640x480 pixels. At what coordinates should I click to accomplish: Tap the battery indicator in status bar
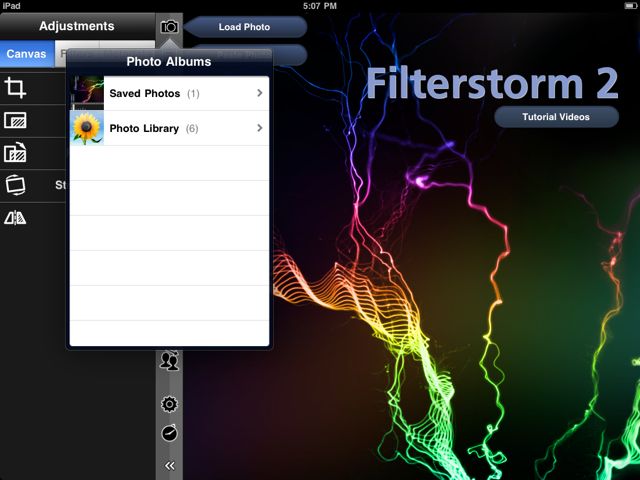click(x=631, y=6)
